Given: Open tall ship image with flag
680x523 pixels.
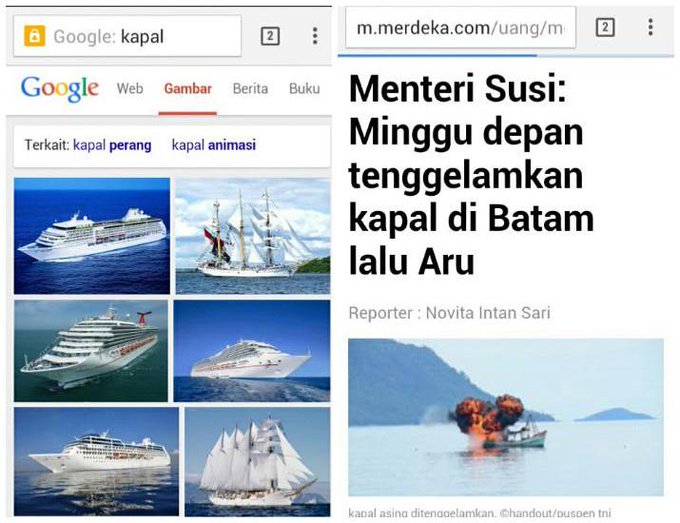Looking at the screenshot, I should (x=253, y=236).
